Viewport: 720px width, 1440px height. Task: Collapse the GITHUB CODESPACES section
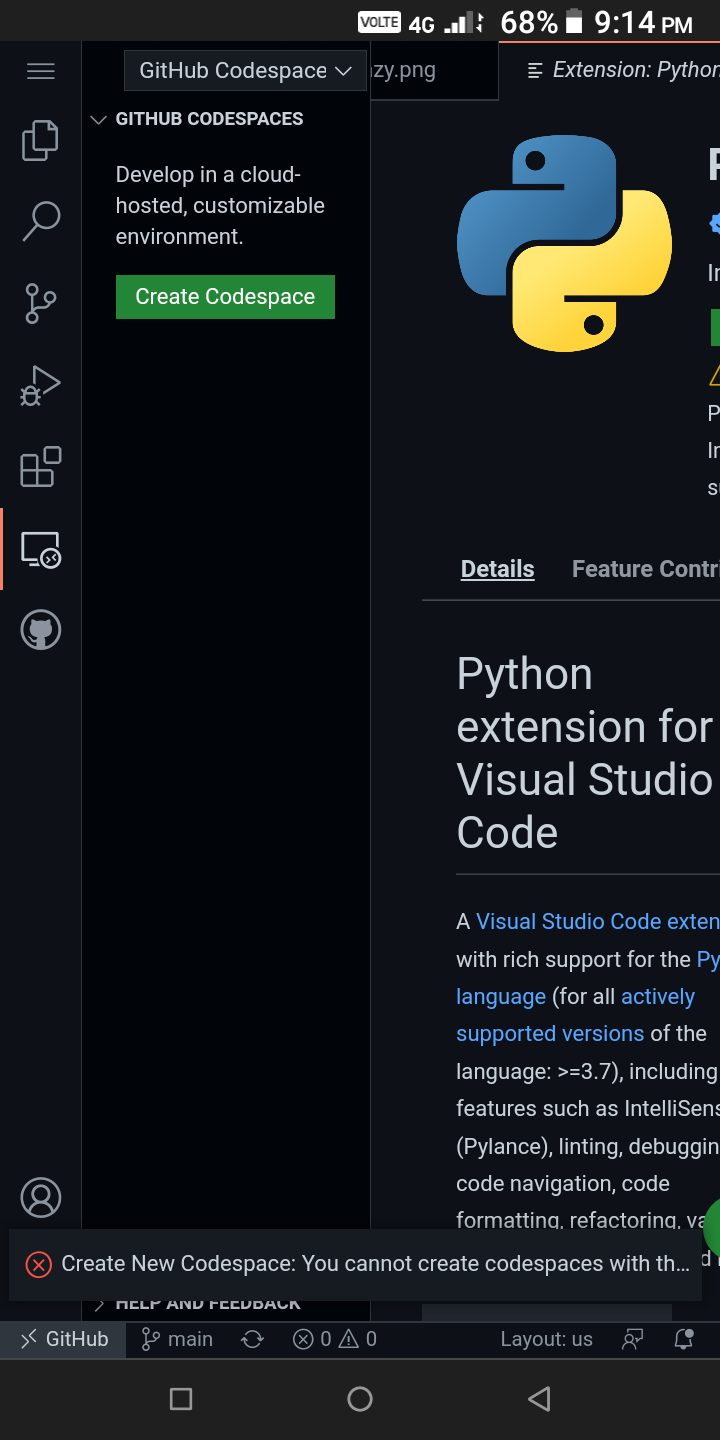click(98, 119)
